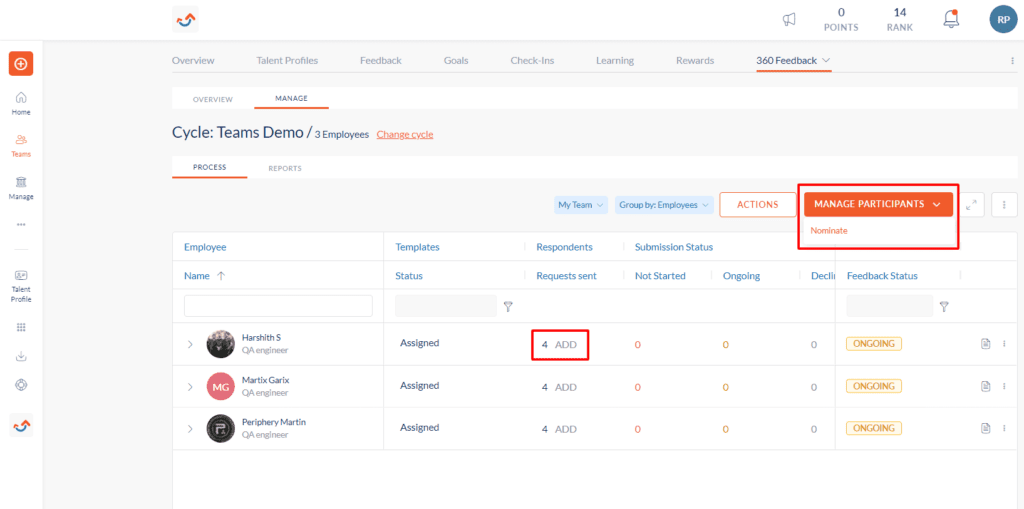
Task: Click the ACTIONS button
Action: tap(758, 205)
